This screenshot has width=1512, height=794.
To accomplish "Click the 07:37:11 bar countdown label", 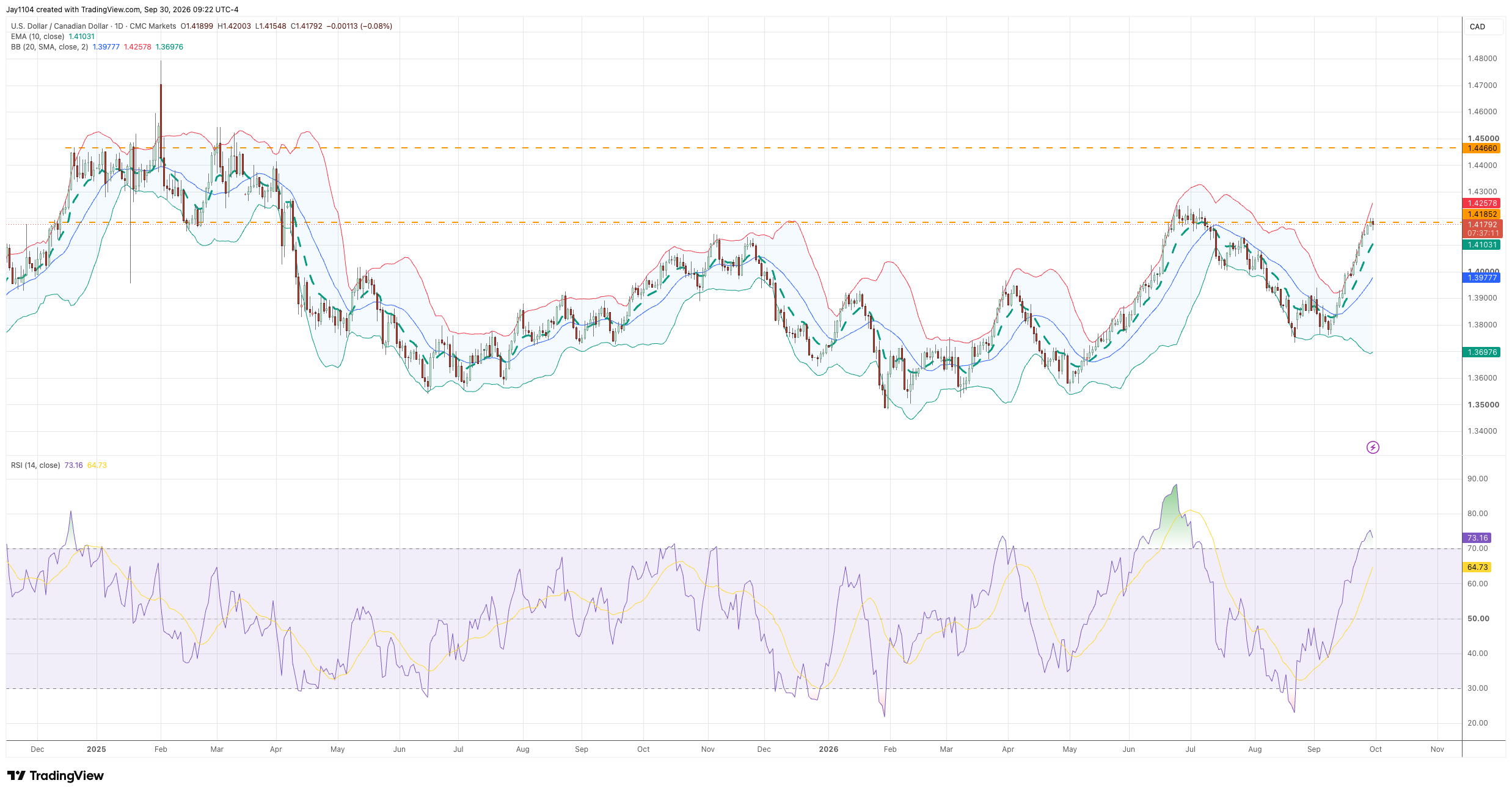I will point(1482,233).
